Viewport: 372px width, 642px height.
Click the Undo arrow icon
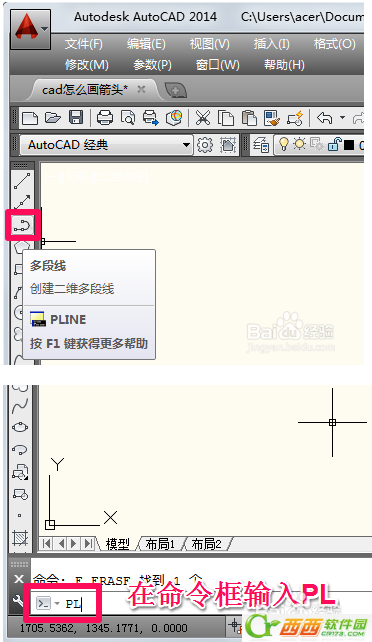click(325, 118)
